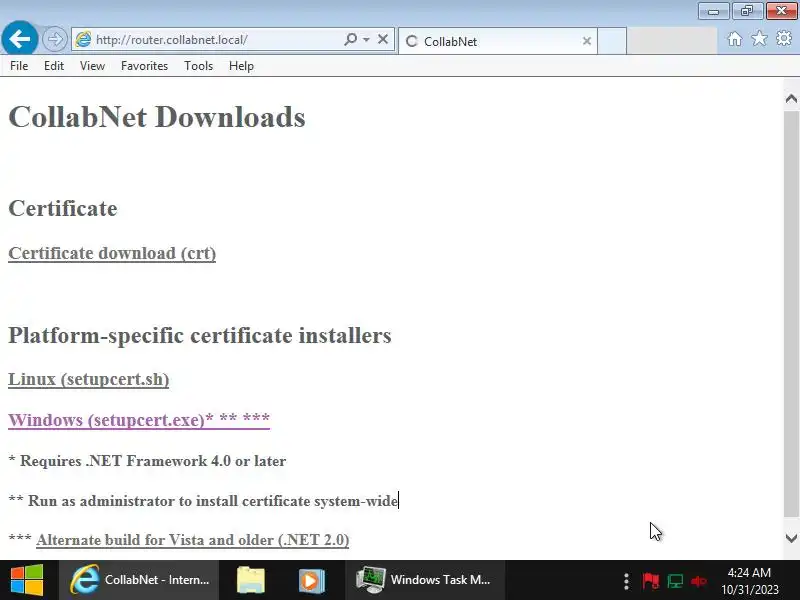Go back with the browser Back arrow
Viewport: 800px width, 600px height.
pyautogui.click(x=19, y=38)
